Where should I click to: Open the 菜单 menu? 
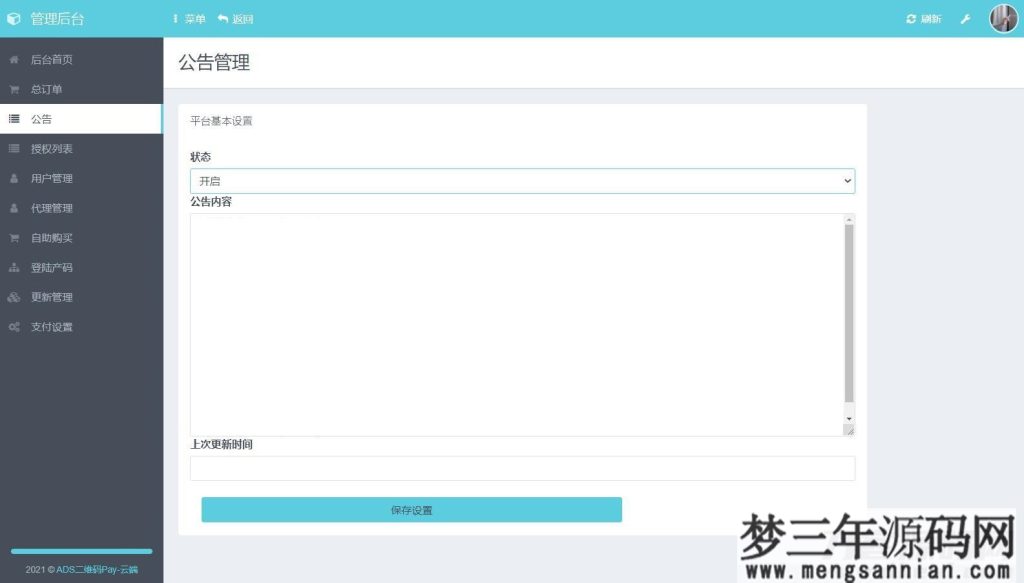point(190,18)
